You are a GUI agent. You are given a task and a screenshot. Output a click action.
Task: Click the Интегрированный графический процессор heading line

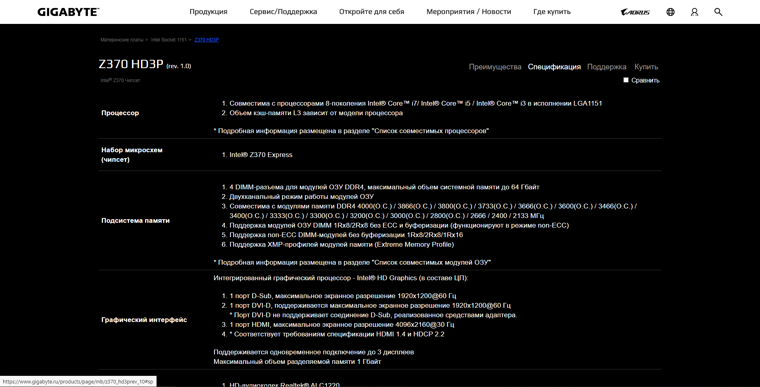pos(341,278)
